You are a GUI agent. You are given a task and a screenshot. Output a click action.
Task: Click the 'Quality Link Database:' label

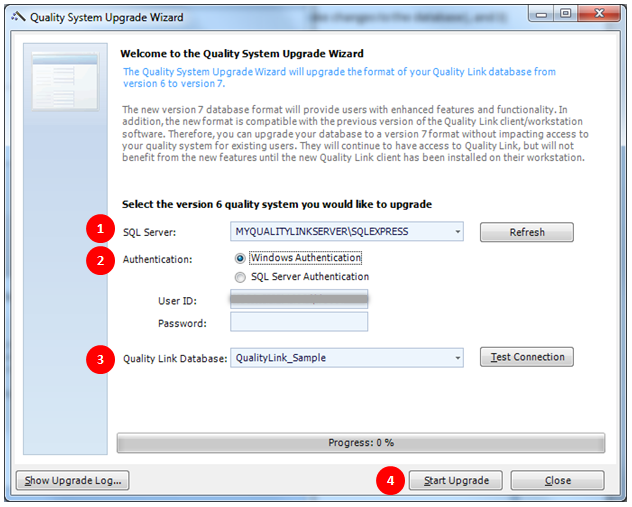(x=175, y=359)
